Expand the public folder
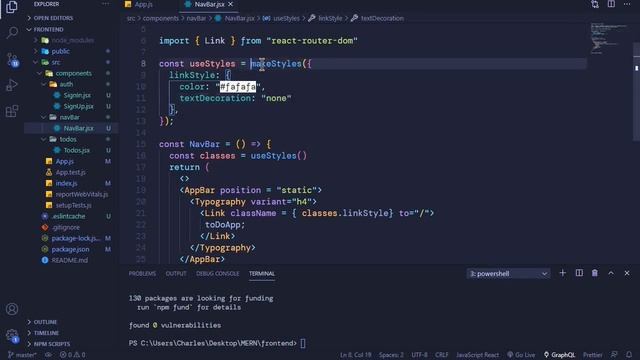640x360 pixels. pos(60,51)
